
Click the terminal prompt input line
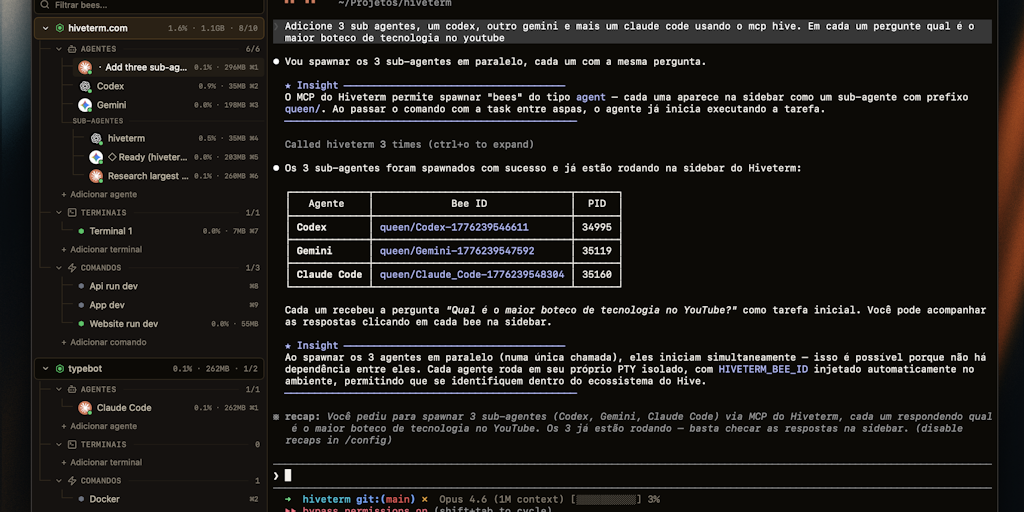pos(632,475)
